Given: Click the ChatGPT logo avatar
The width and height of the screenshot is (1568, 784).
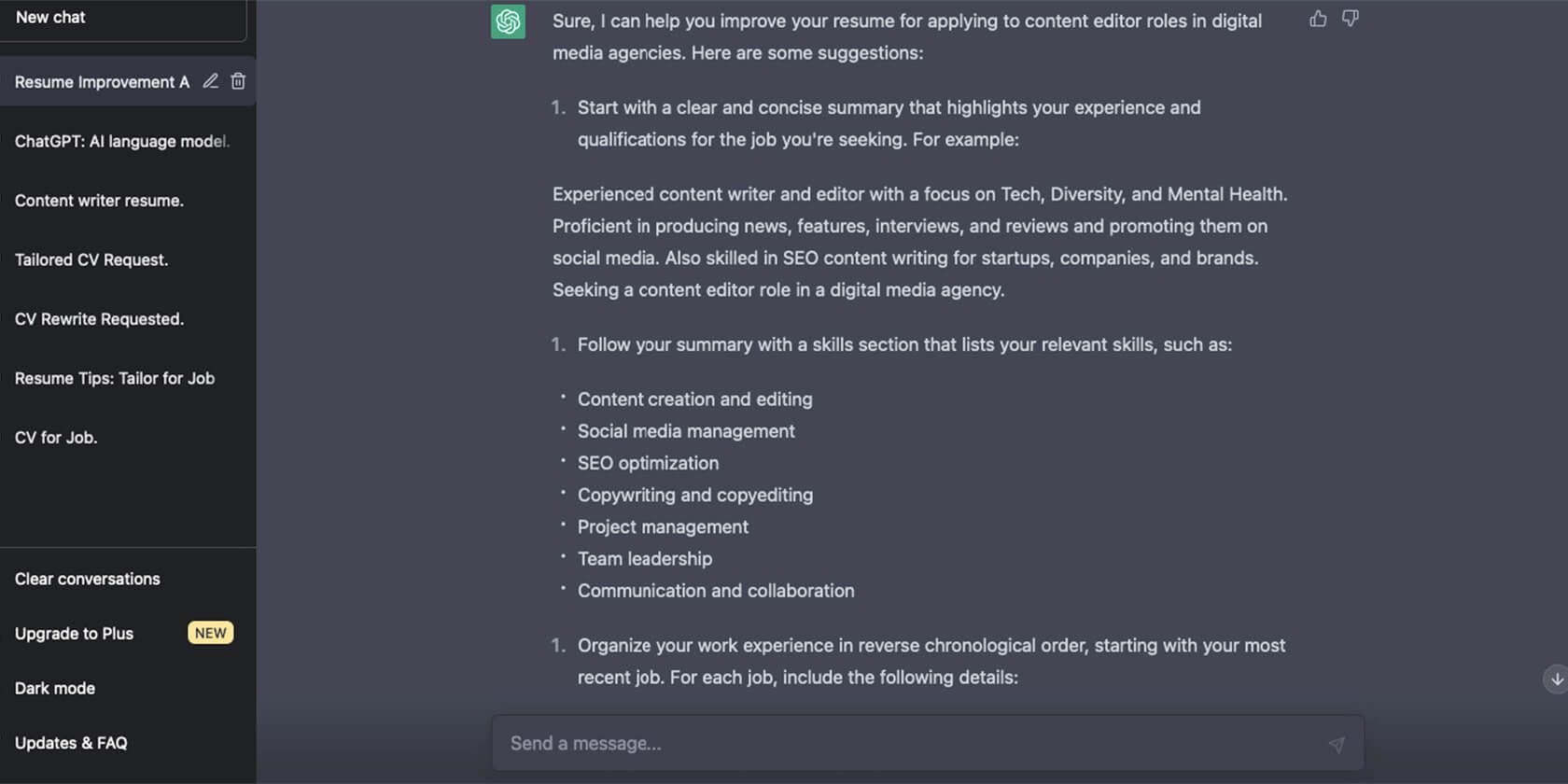Looking at the screenshot, I should pyautogui.click(x=508, y=21).
